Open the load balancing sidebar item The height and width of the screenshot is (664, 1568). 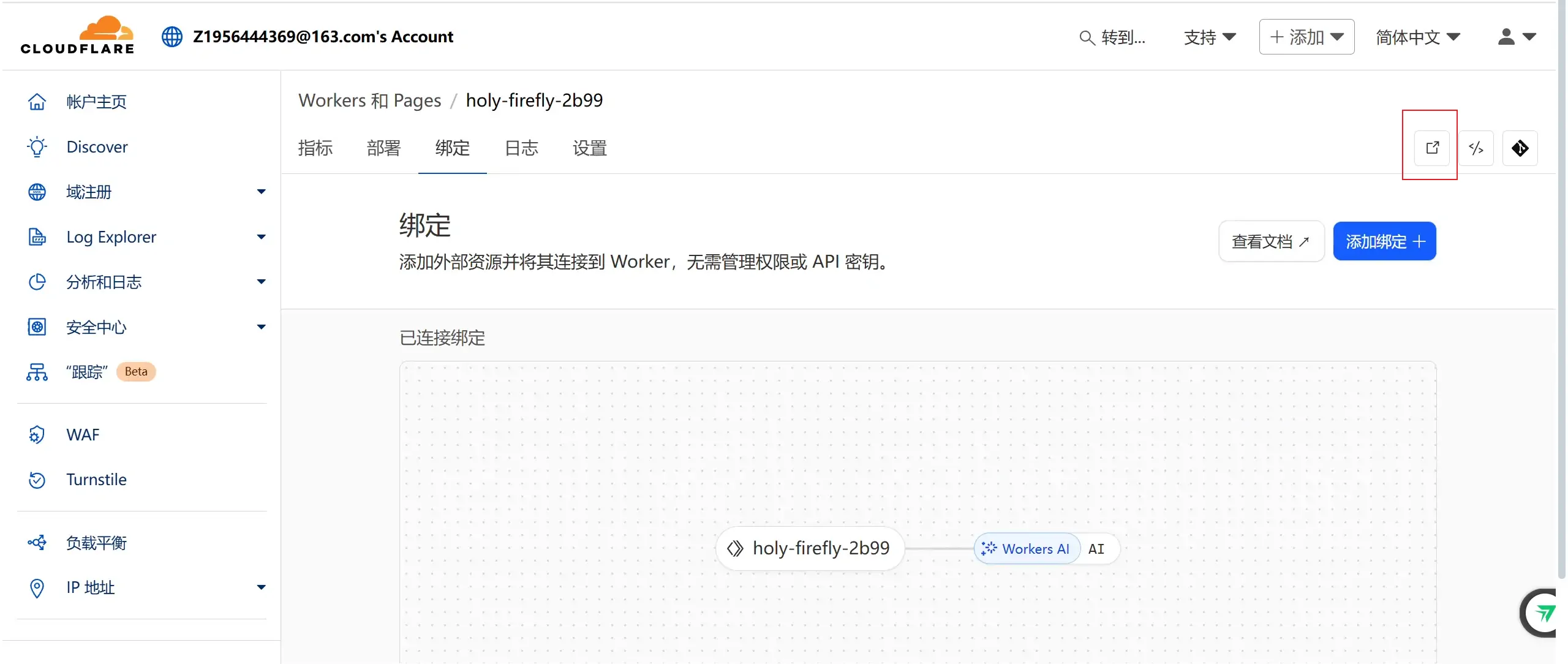(x=96, y=543)
